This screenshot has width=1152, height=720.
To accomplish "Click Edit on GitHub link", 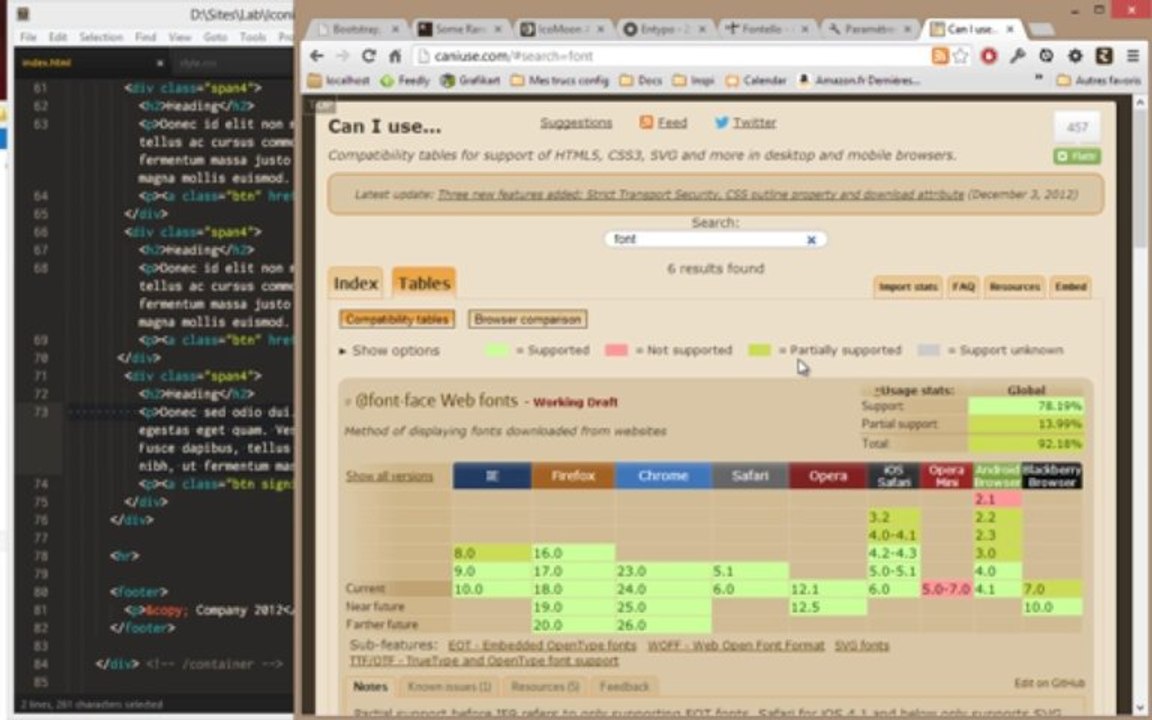I will [x=1049, y=683].
